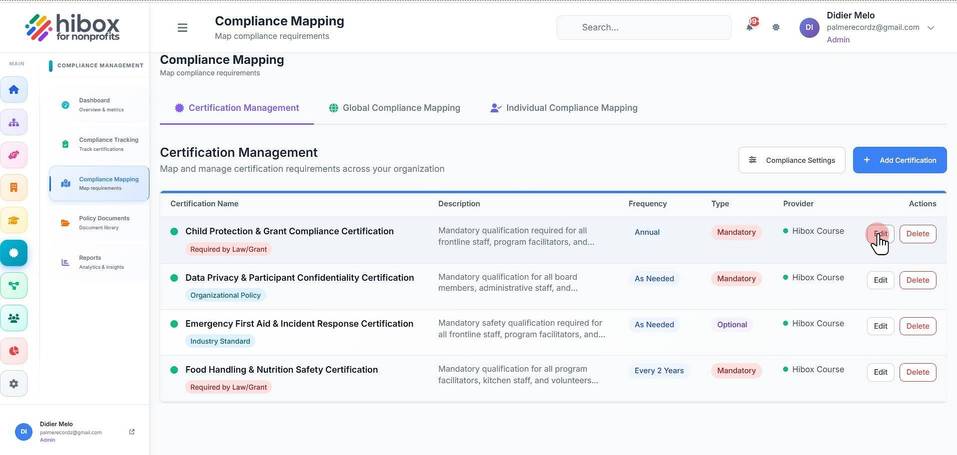Image resolution: width=957 pixels, height=455 pixels.
Task: Click Emergency First Aid & Incident Response name
Action: 299,324
